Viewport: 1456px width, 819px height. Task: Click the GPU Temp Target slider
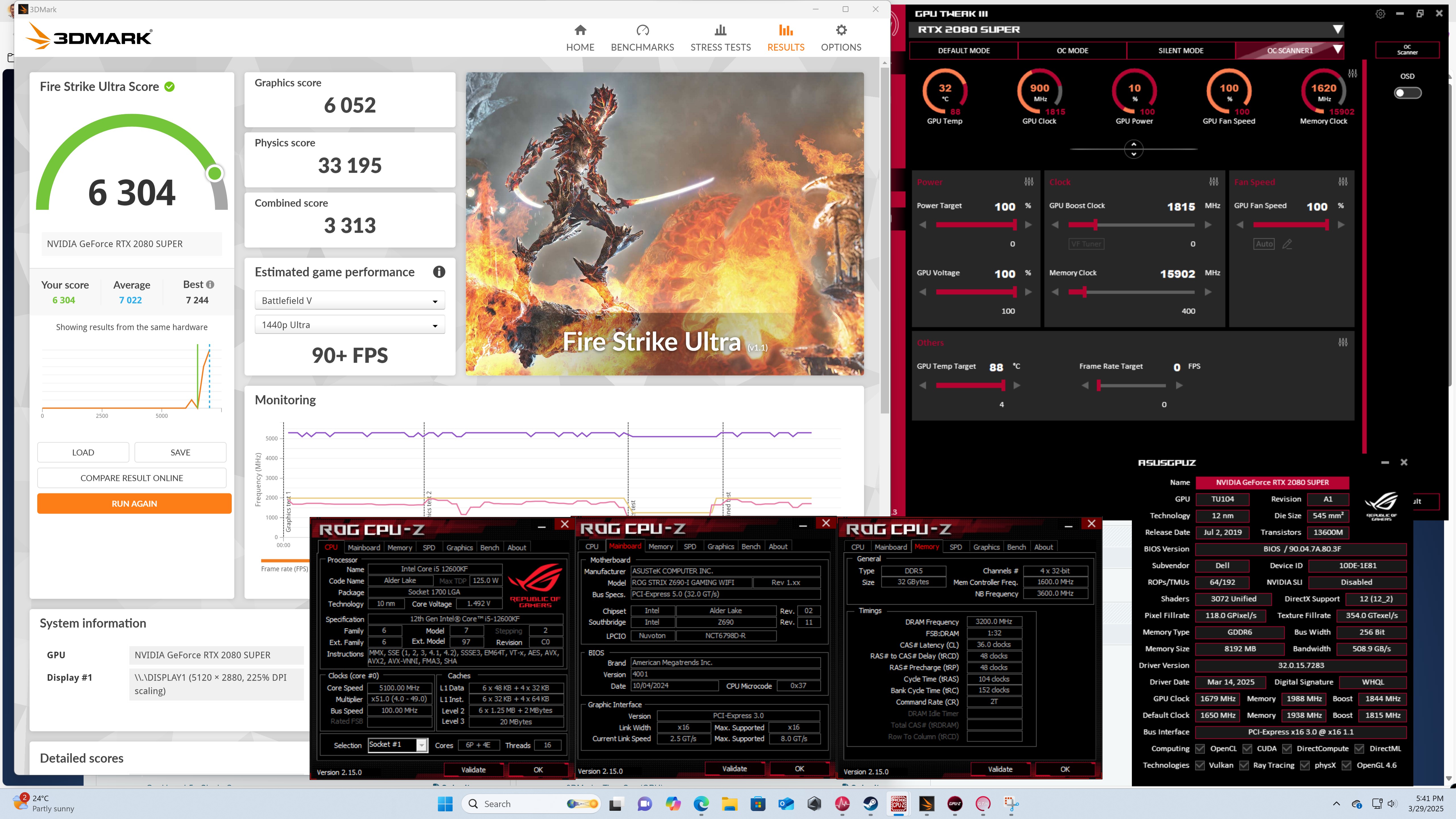970,386
